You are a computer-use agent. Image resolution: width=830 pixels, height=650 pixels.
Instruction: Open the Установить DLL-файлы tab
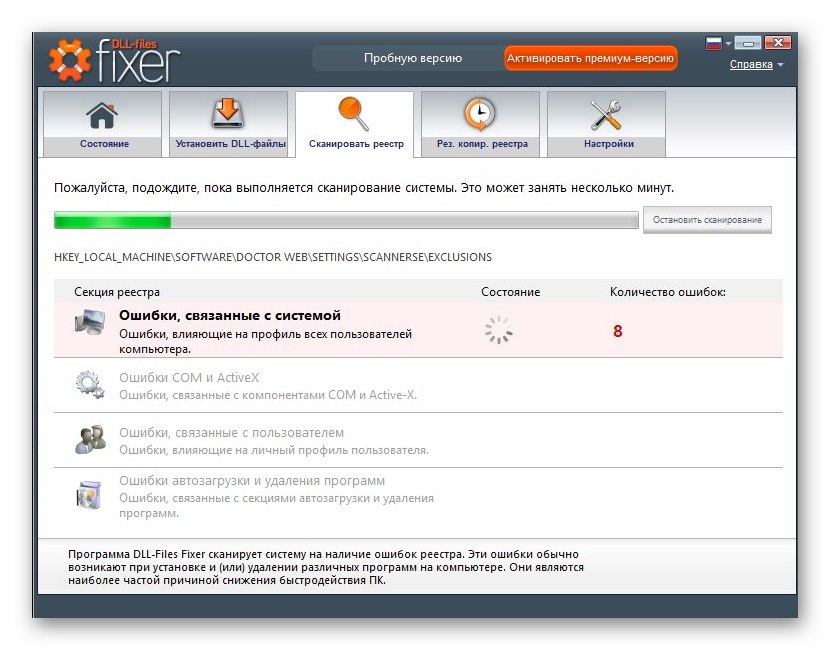[x=228, y=124]
